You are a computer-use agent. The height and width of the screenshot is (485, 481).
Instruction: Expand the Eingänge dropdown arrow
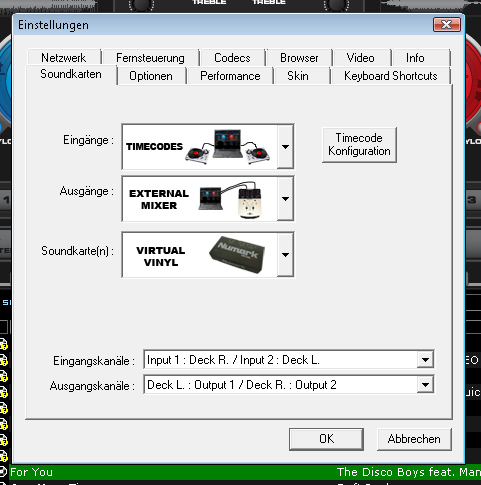[285, 147]
